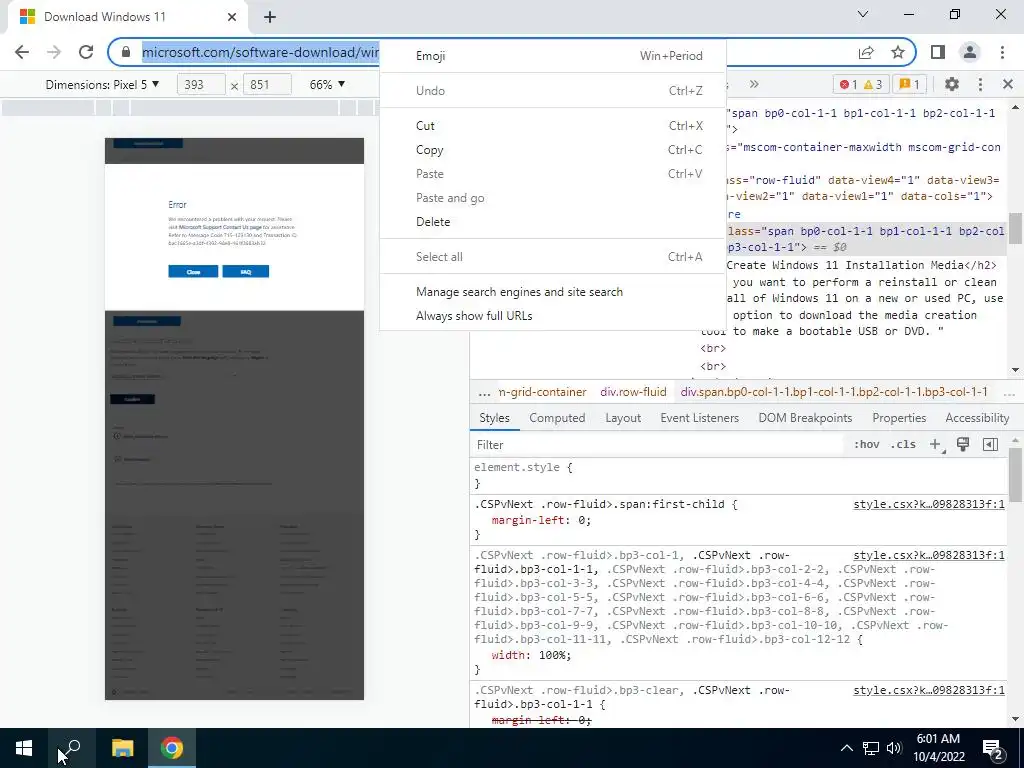
Task: Open the Windows Start menu
Action: pyautogui.click(x=24, y=748)
